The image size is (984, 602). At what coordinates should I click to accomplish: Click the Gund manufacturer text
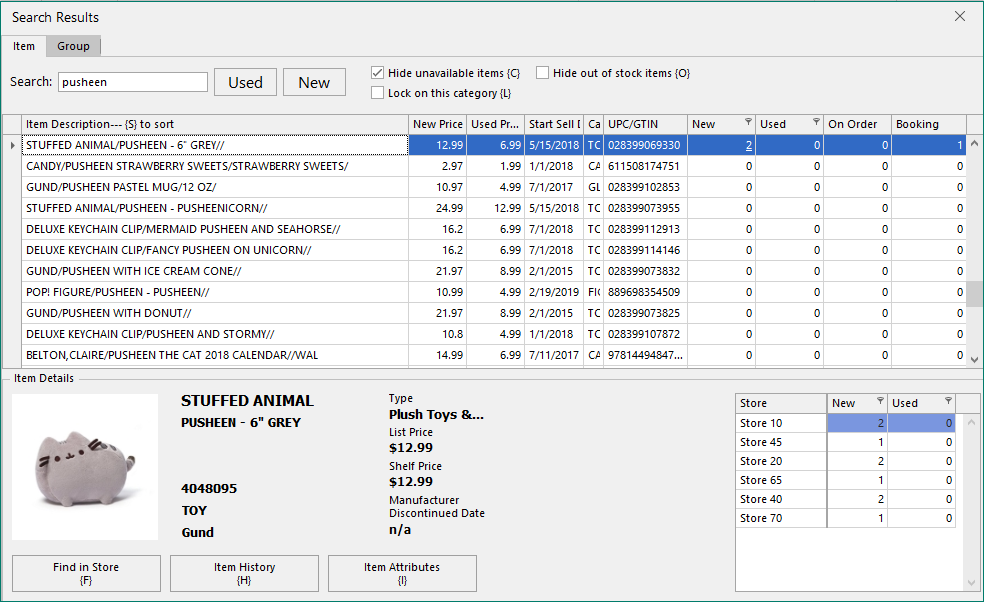tap(198, 532)
